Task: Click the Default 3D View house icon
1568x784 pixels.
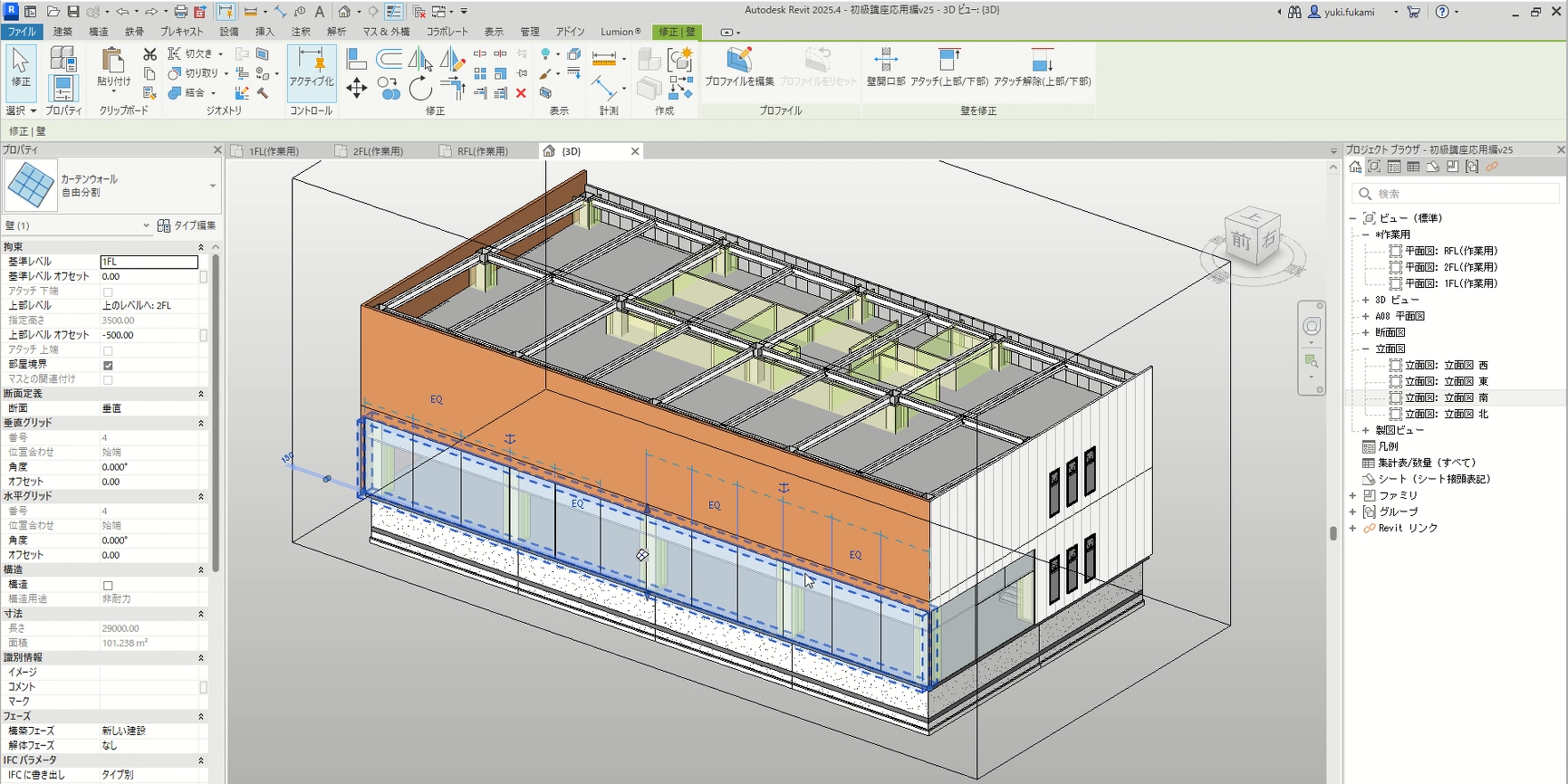Action: click(x=344, y=12)
